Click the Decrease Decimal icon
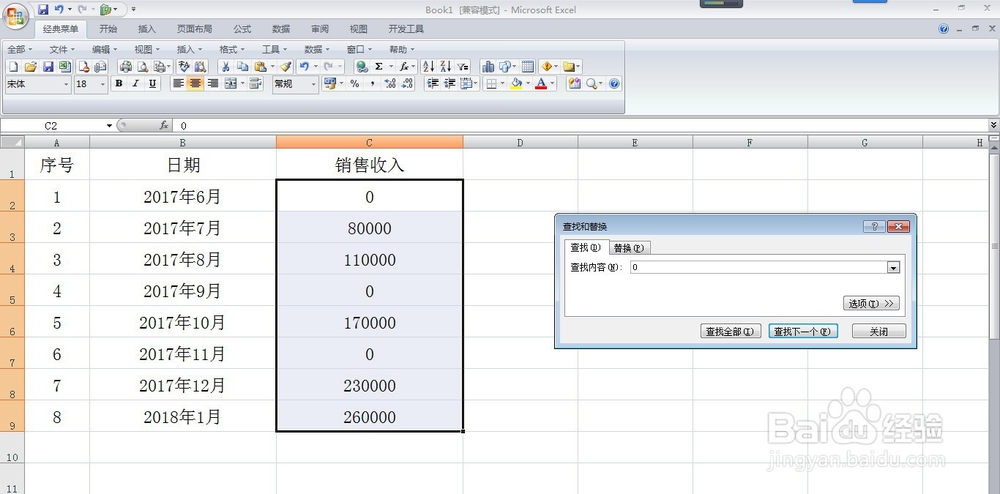The width and height of the screenshot is (1000, 494). [408, 84]
